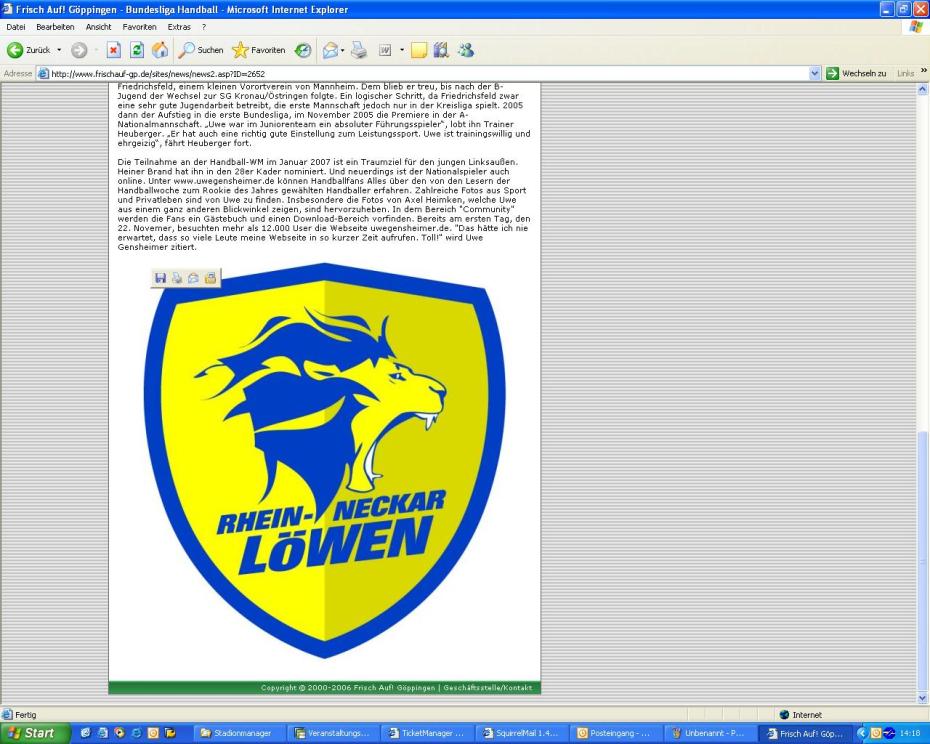Screen dimensions: 930x744
Task: Open the history (Verlauf) icon
Action: 303,50
